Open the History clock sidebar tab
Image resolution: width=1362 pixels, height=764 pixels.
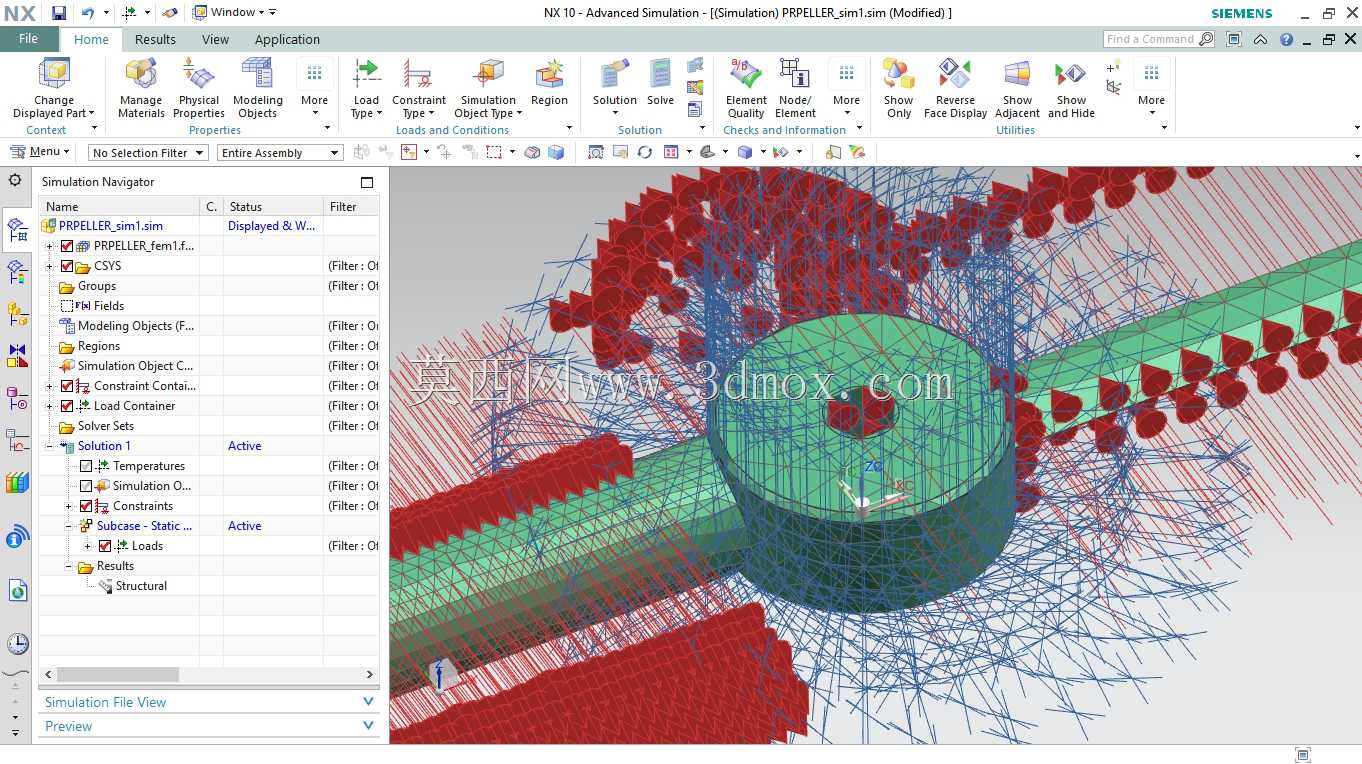tap(17, 644)
